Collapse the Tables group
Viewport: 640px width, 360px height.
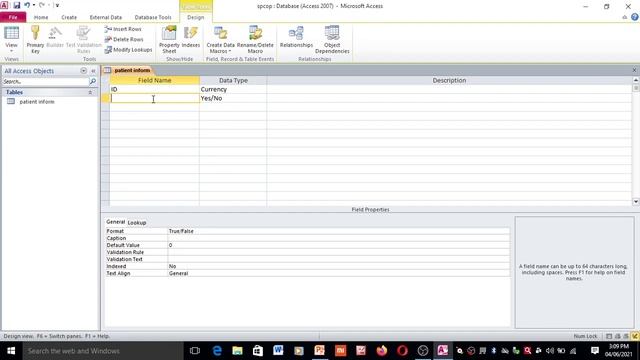click(x=90, y=93)
